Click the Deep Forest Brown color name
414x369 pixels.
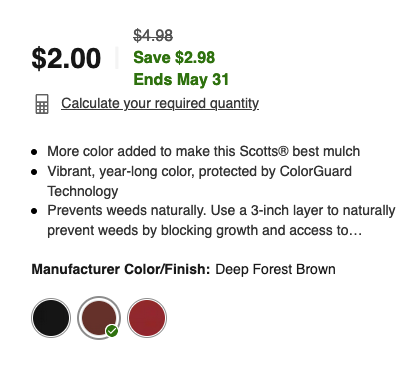[x=275, y=269]
